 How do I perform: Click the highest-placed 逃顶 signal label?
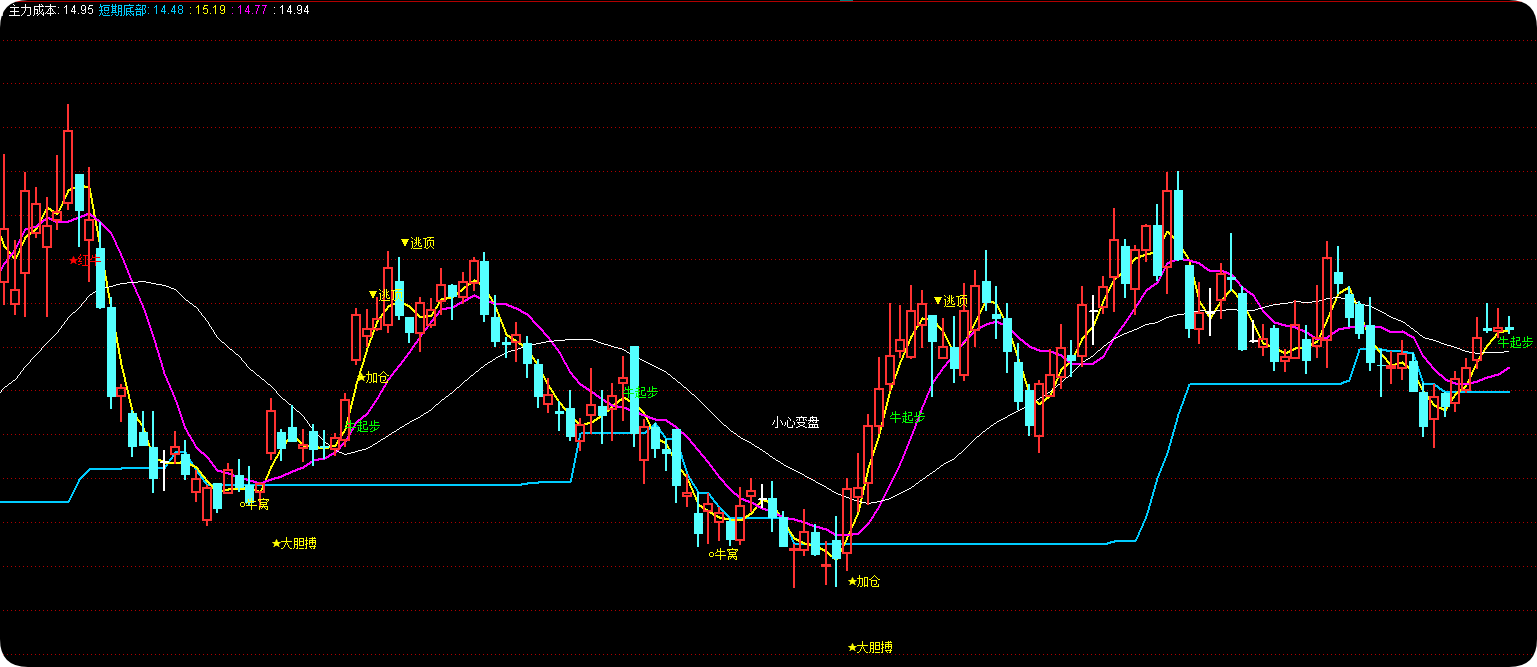418,242
